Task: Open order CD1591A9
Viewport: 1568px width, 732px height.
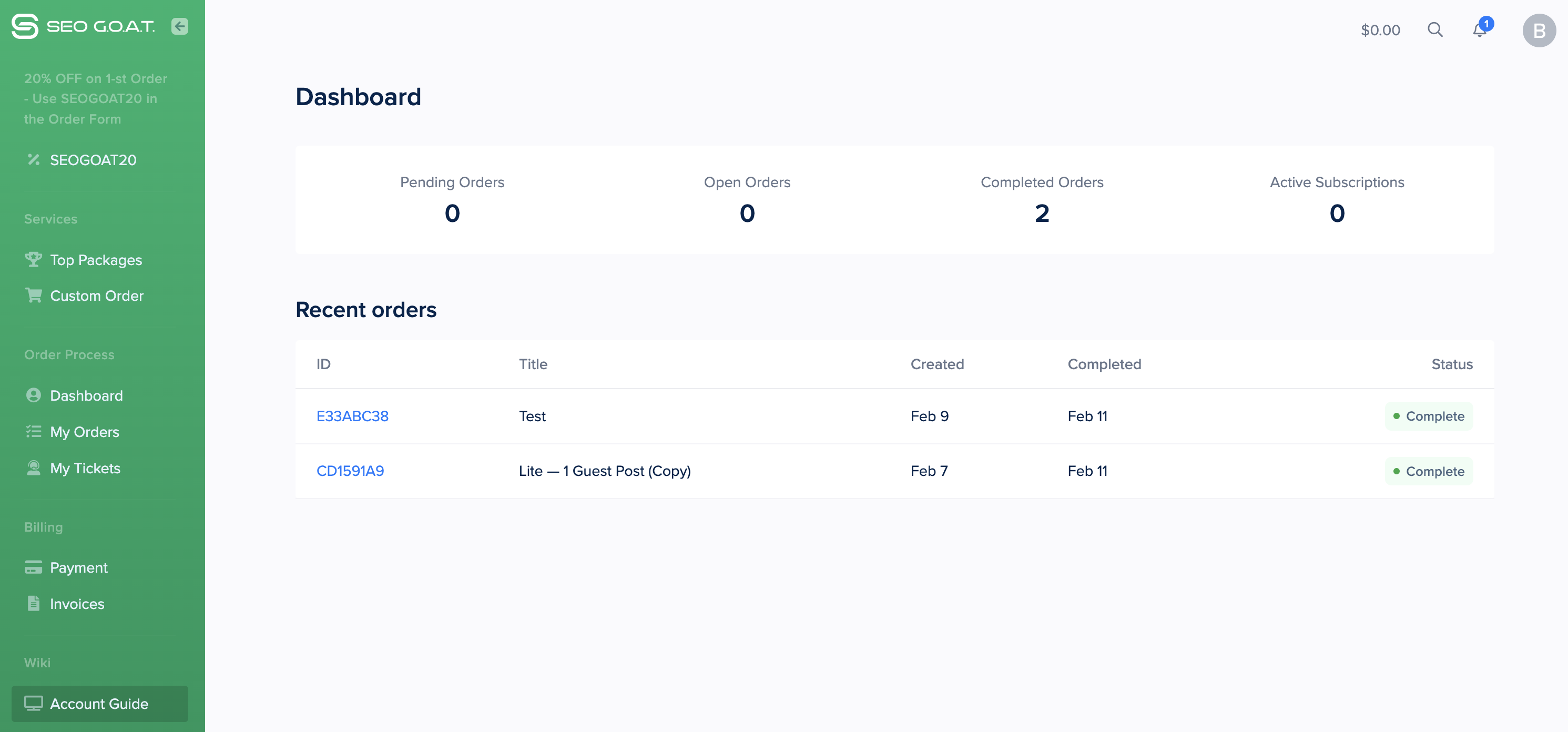Action: 350,471
